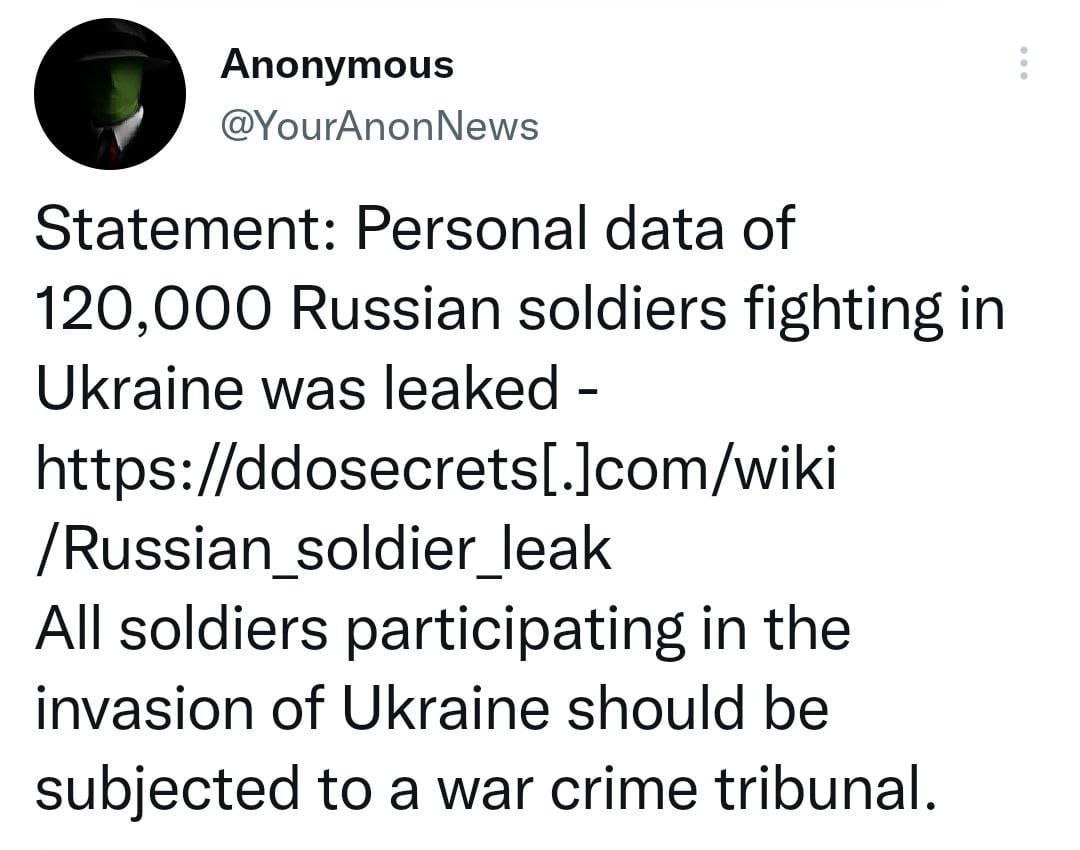This screenshot has height=850, width=1080.
Task: Click the "subjected to a" phrase
Action: coord(240,790)
